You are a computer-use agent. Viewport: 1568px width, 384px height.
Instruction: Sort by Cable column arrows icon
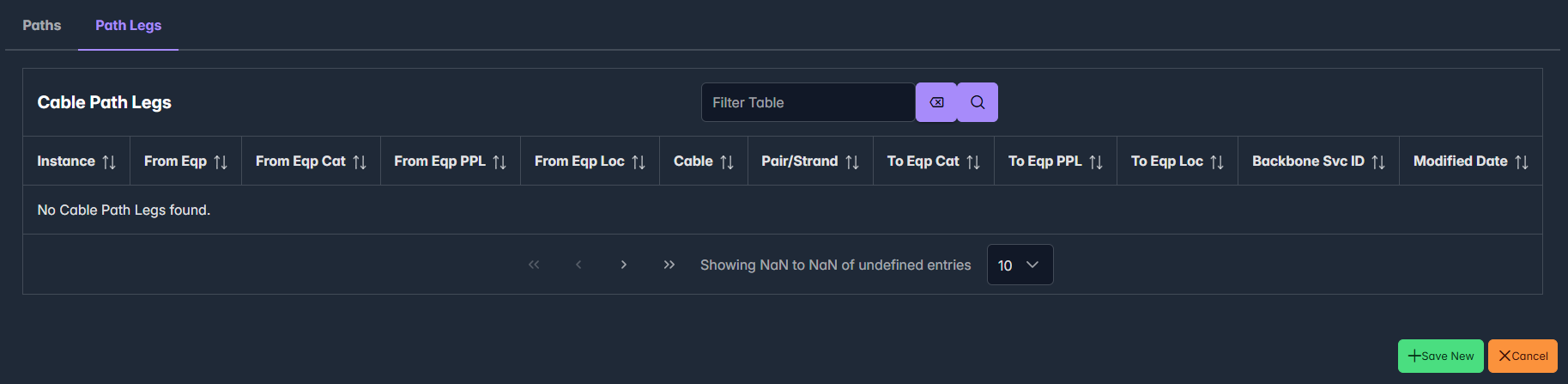727,162
